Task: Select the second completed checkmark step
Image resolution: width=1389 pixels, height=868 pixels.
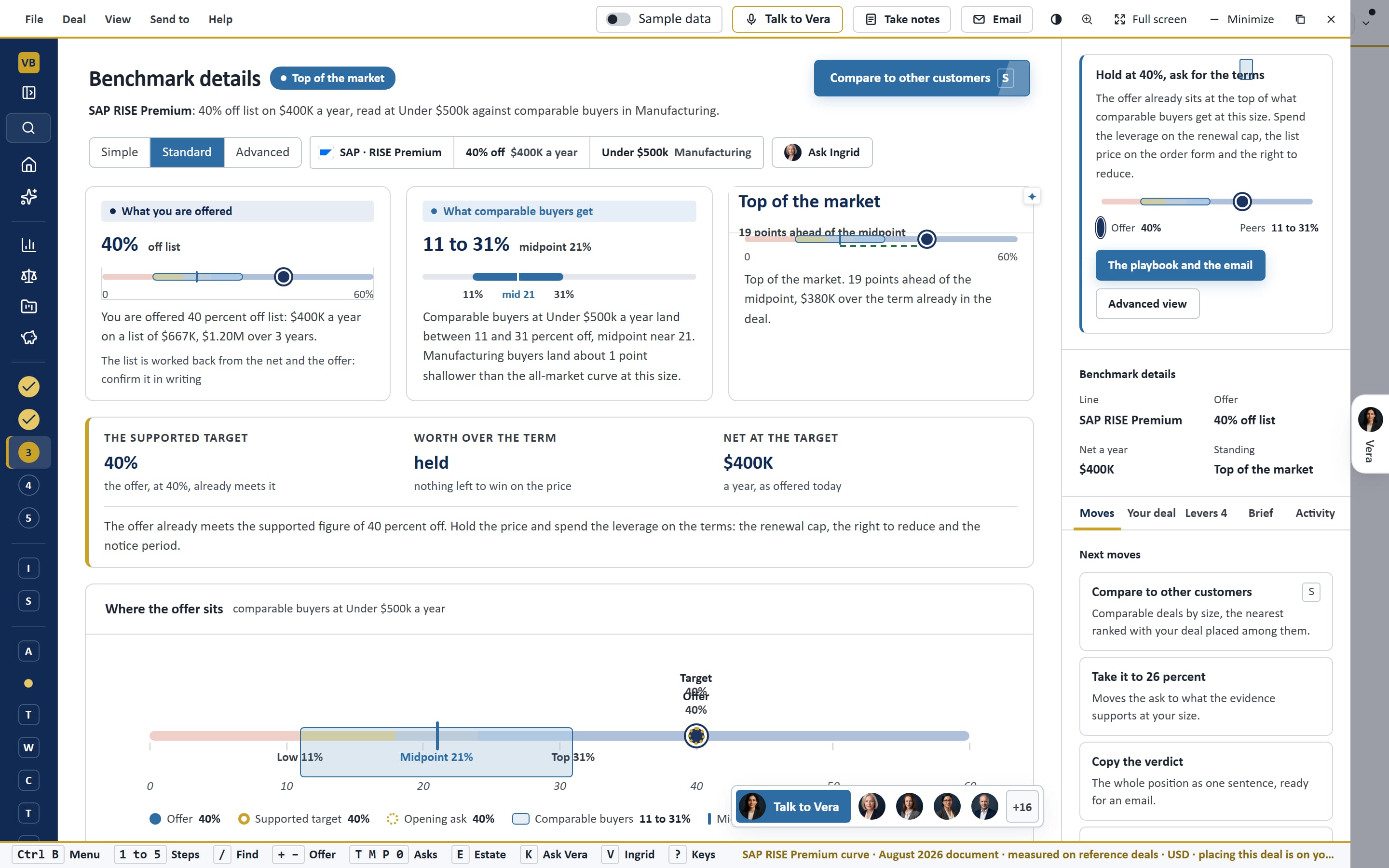Action: [28, 419]
